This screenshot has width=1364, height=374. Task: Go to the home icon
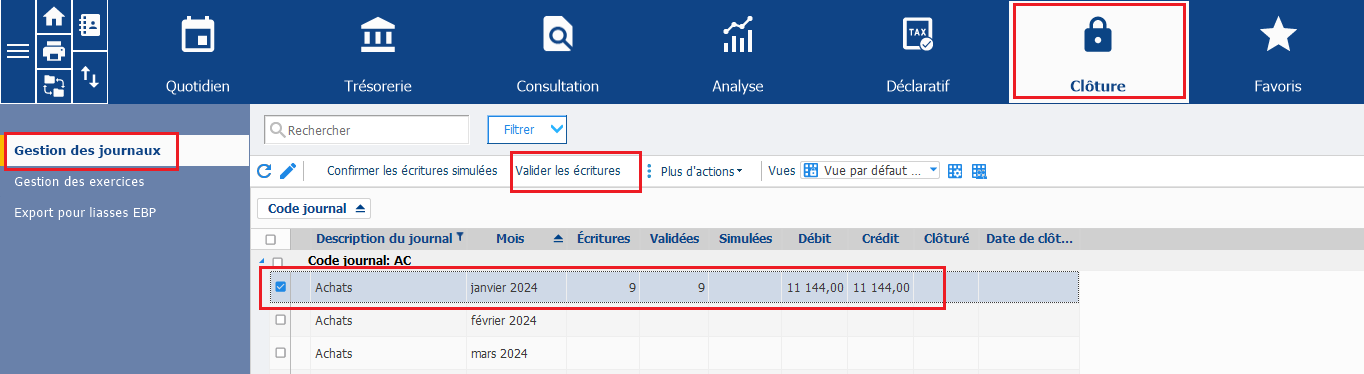(54, 18)
